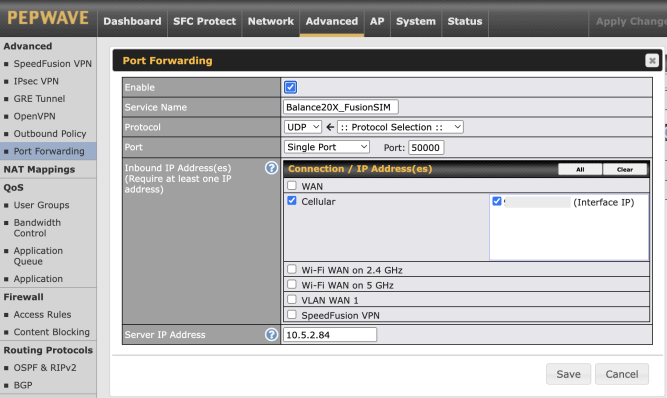Open the UDP protocol dropdown
The image size is (667, 398).
302,127
